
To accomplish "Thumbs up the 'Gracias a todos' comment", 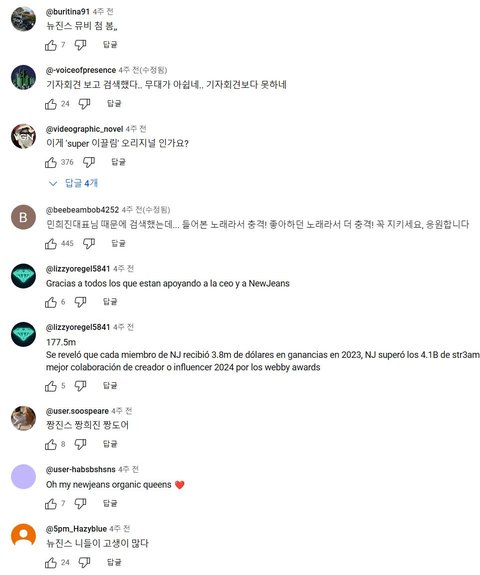I will coord(51,302).
